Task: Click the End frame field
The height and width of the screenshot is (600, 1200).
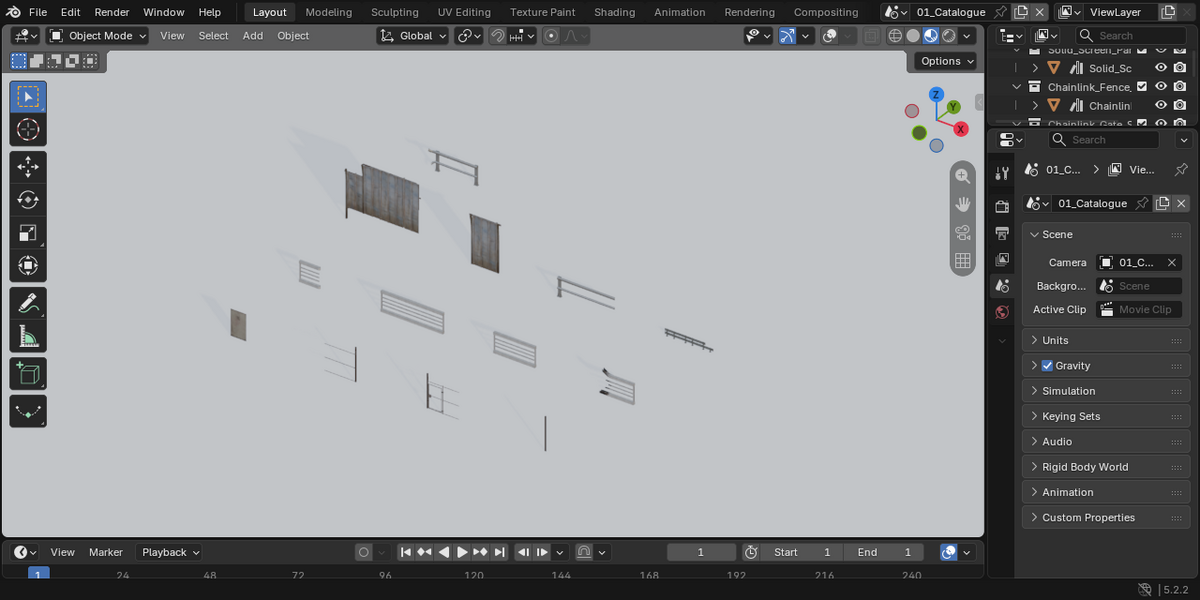Action: coord(884,552)
